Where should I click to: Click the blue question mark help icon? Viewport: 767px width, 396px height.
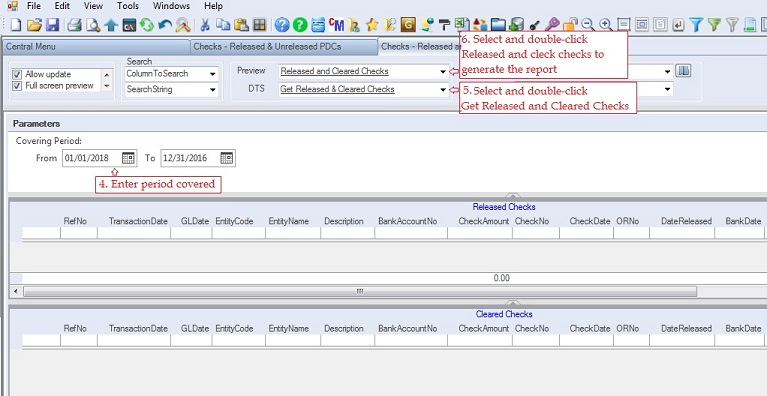coord(282,24)
